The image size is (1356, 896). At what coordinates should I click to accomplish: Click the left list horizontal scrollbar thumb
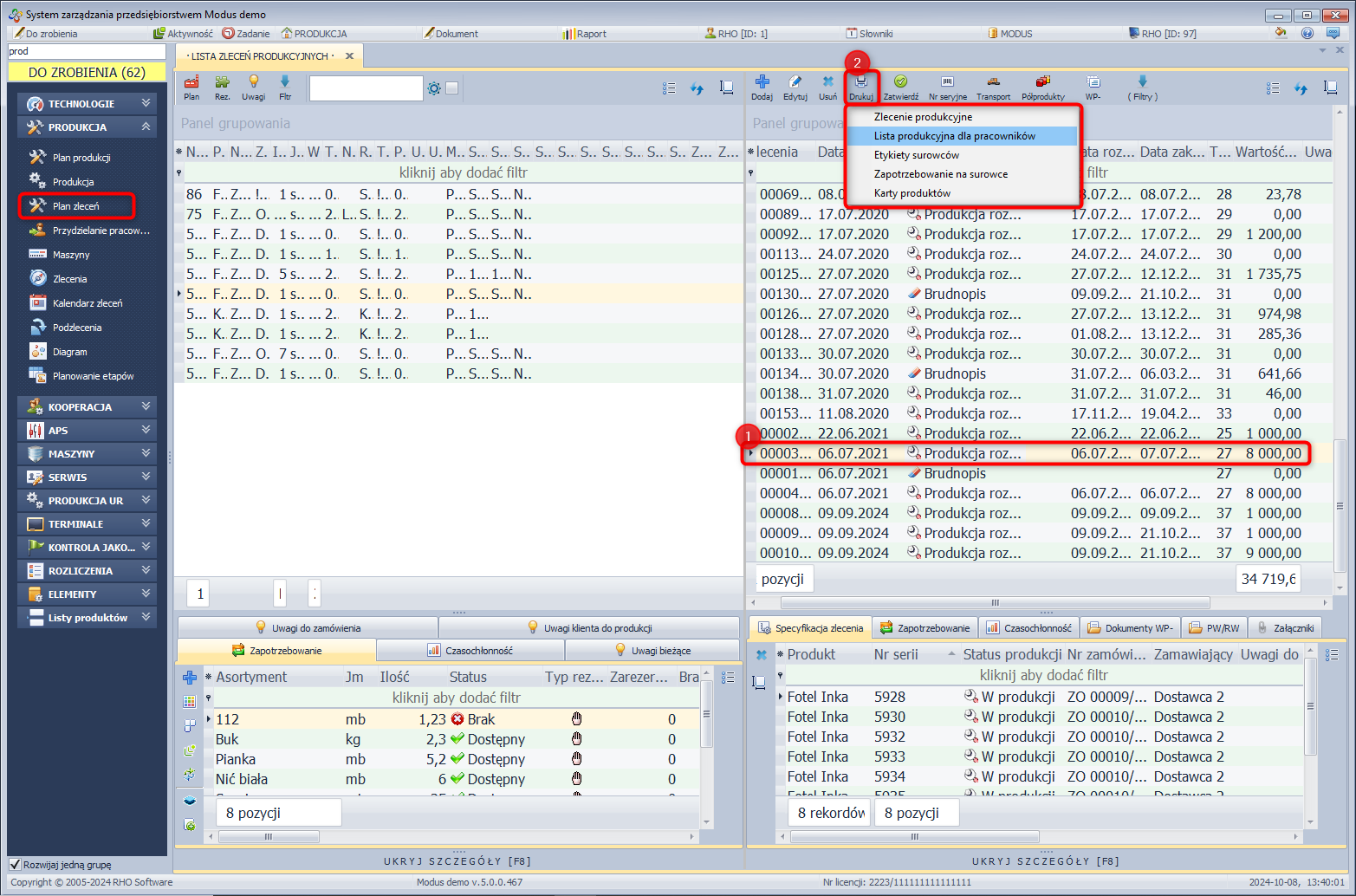269,837
